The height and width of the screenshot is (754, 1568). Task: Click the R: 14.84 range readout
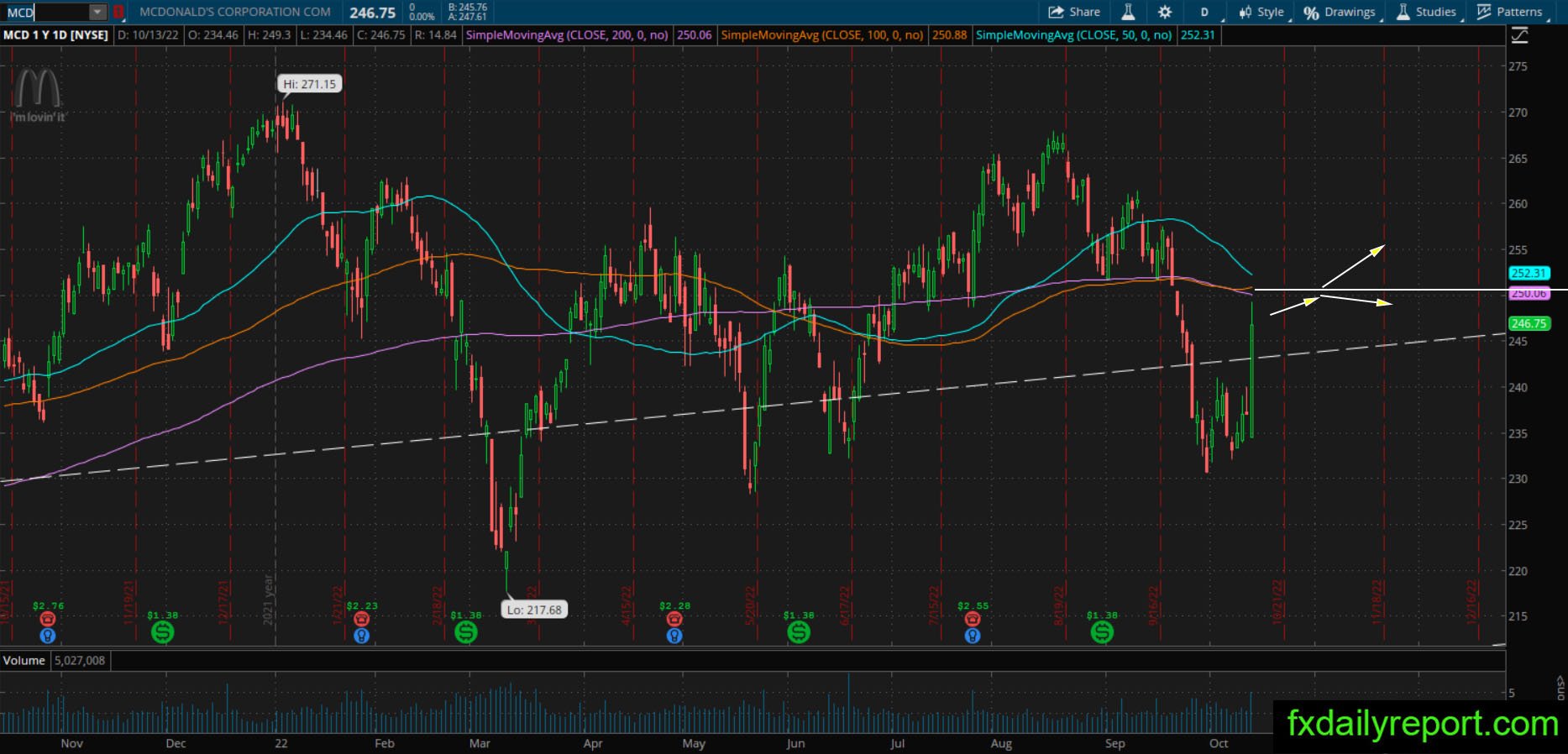tap(436, 35)
